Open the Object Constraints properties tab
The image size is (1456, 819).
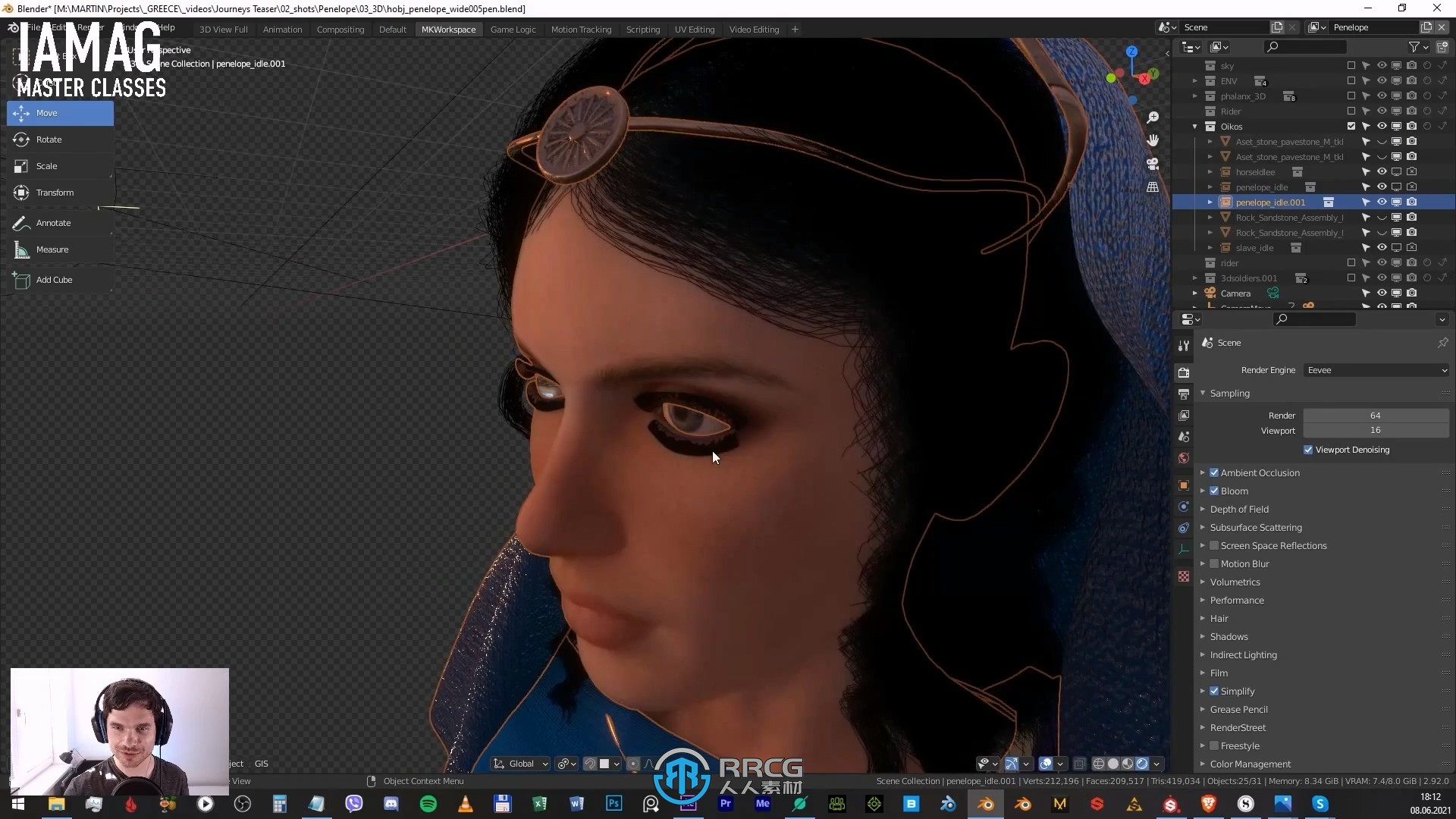[x=1184, y=528]
